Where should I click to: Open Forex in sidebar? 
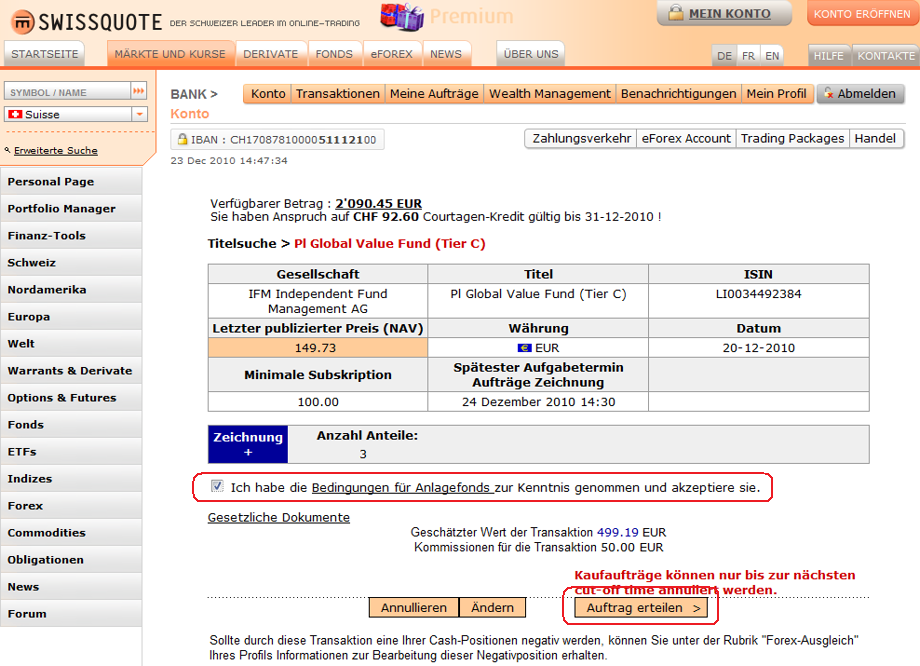point(71,506)
